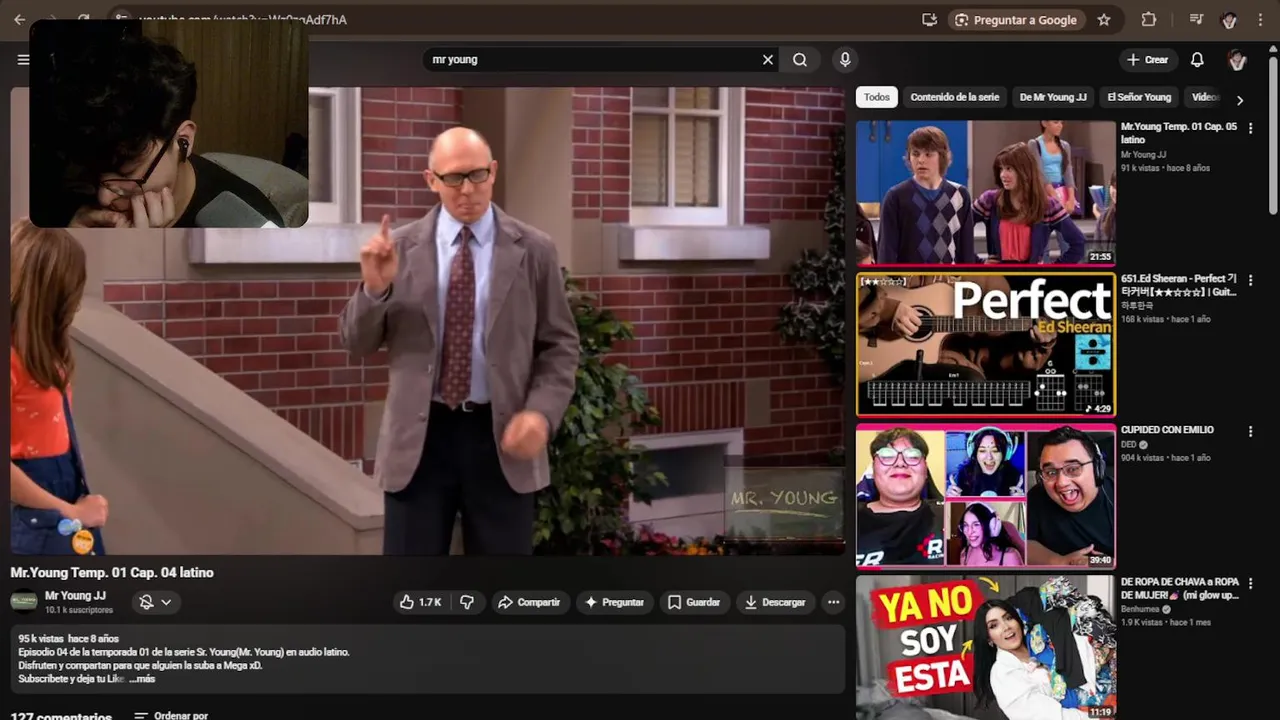
Task: Click the video title 'Mr.Young Temp. 01 Cap. 04 latino'
Action: point(112,573)
